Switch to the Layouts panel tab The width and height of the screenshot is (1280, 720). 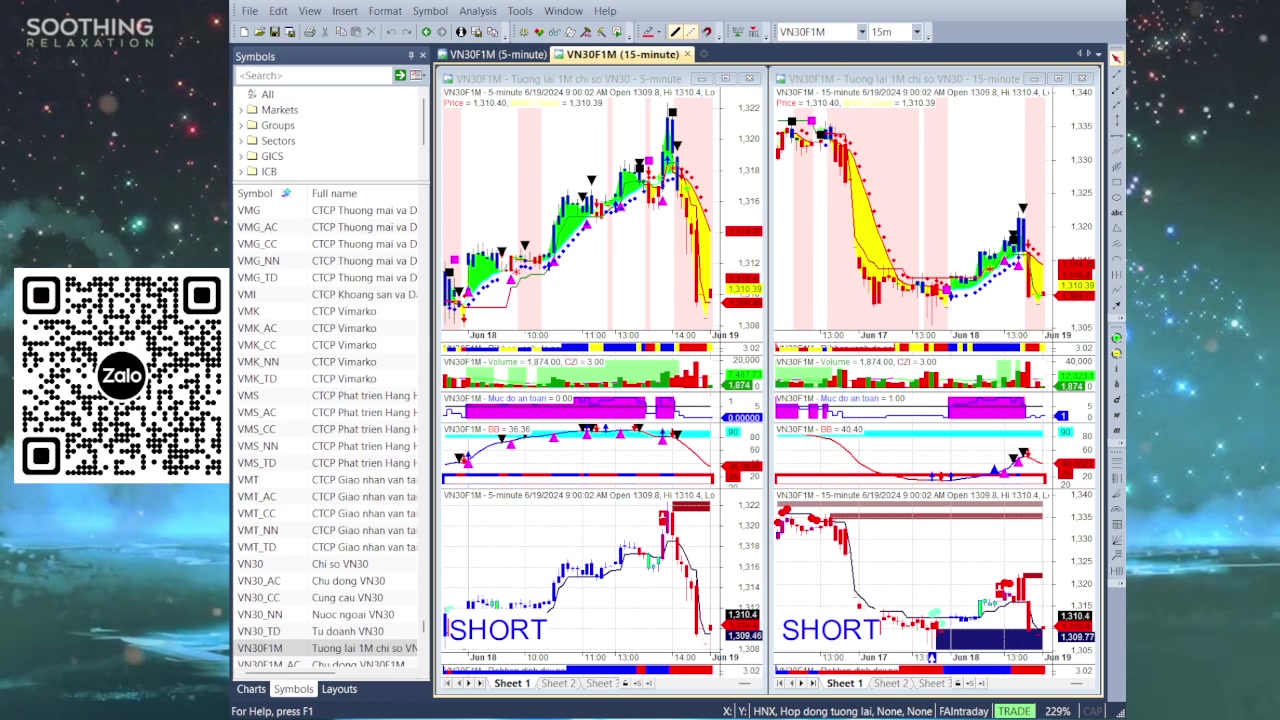click(339, 689)
